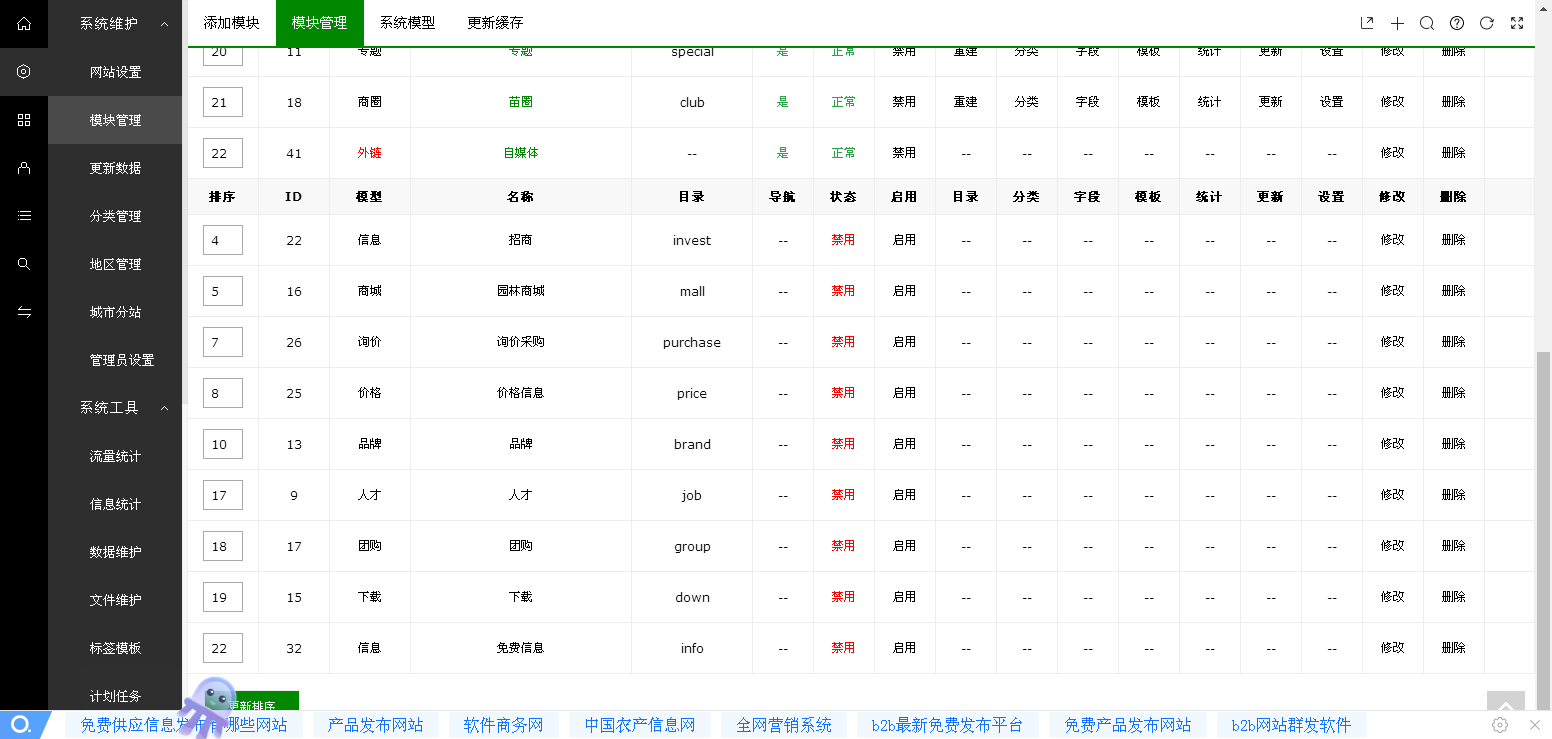Screen dimensions: 1552x739
Task: Collapse the 系统维护 sidebar section
Action: coord(165,23)
